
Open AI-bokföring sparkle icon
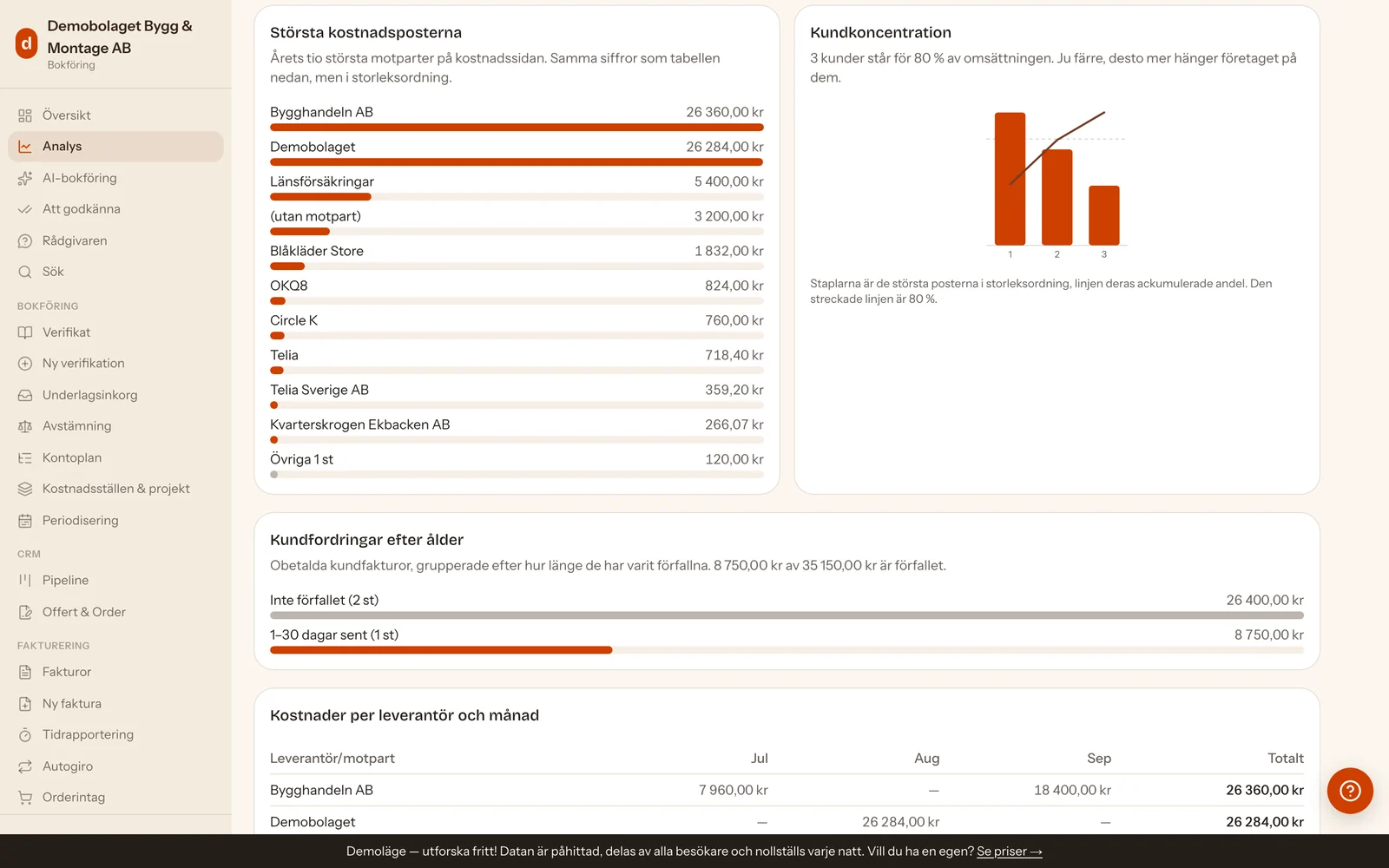pos(25,178)
